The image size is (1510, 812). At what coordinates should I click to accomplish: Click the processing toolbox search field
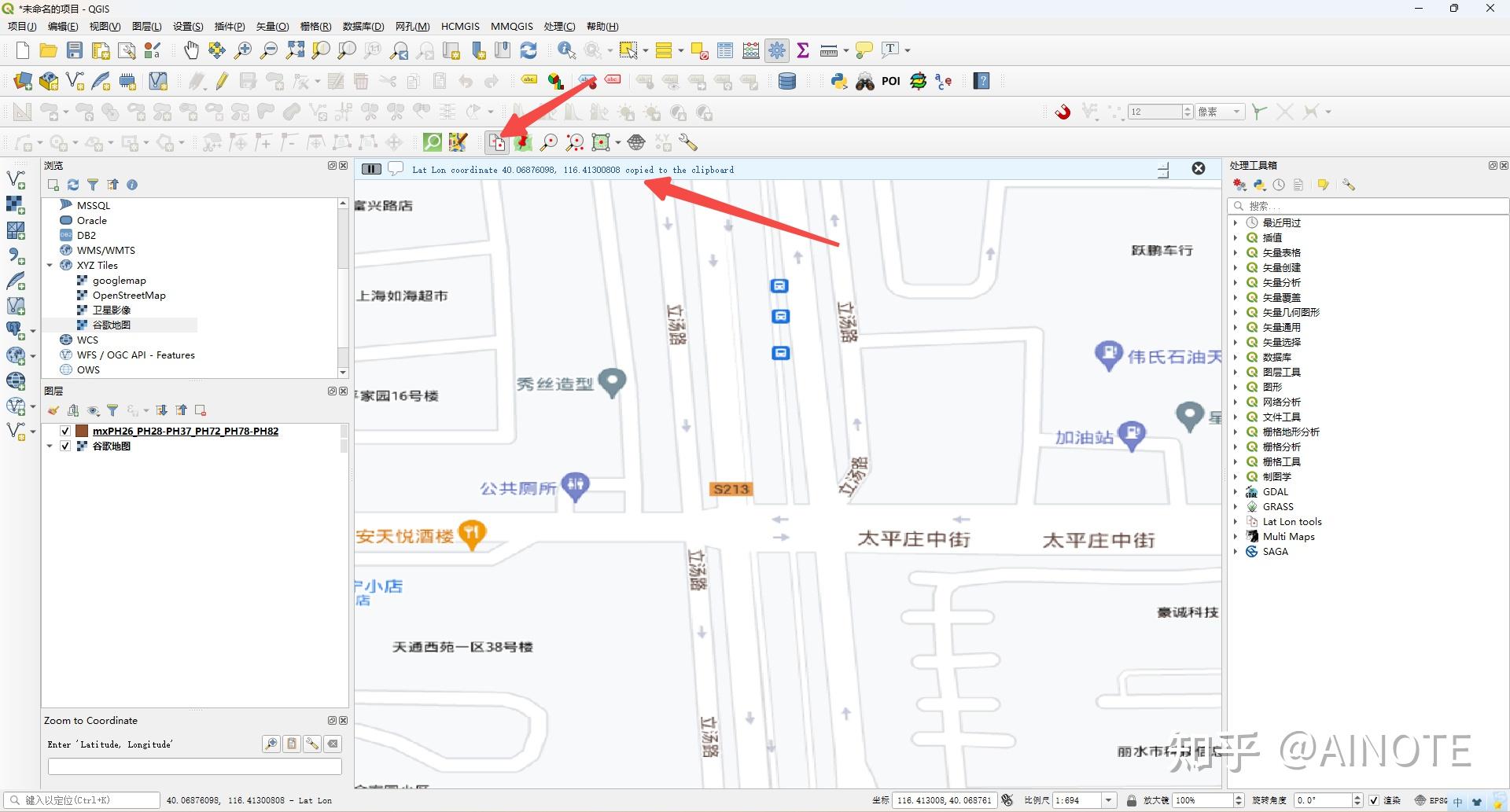click(1368, 206)
